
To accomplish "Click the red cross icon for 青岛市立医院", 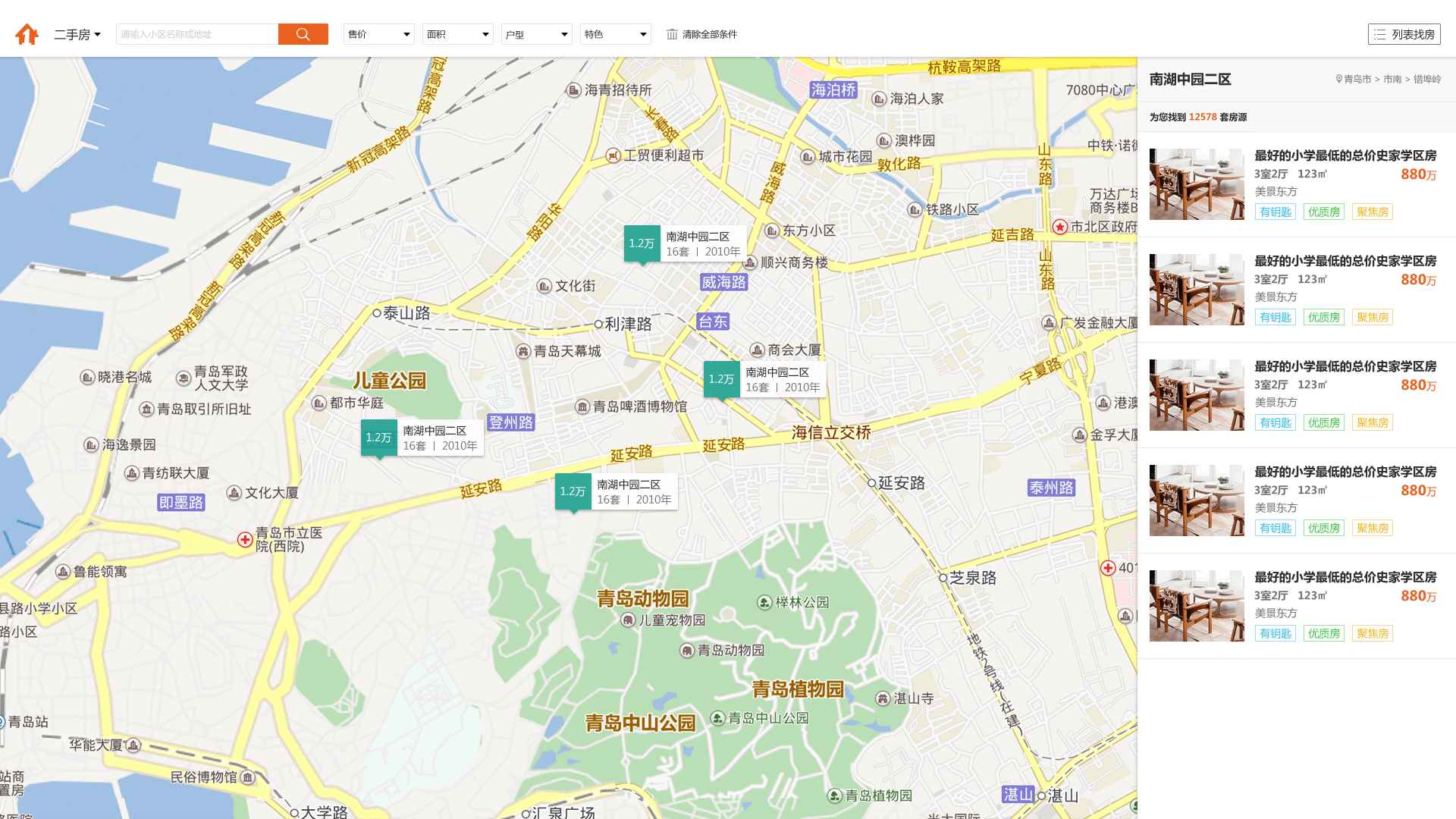I will pyautogui.click(x=245, y=539).
